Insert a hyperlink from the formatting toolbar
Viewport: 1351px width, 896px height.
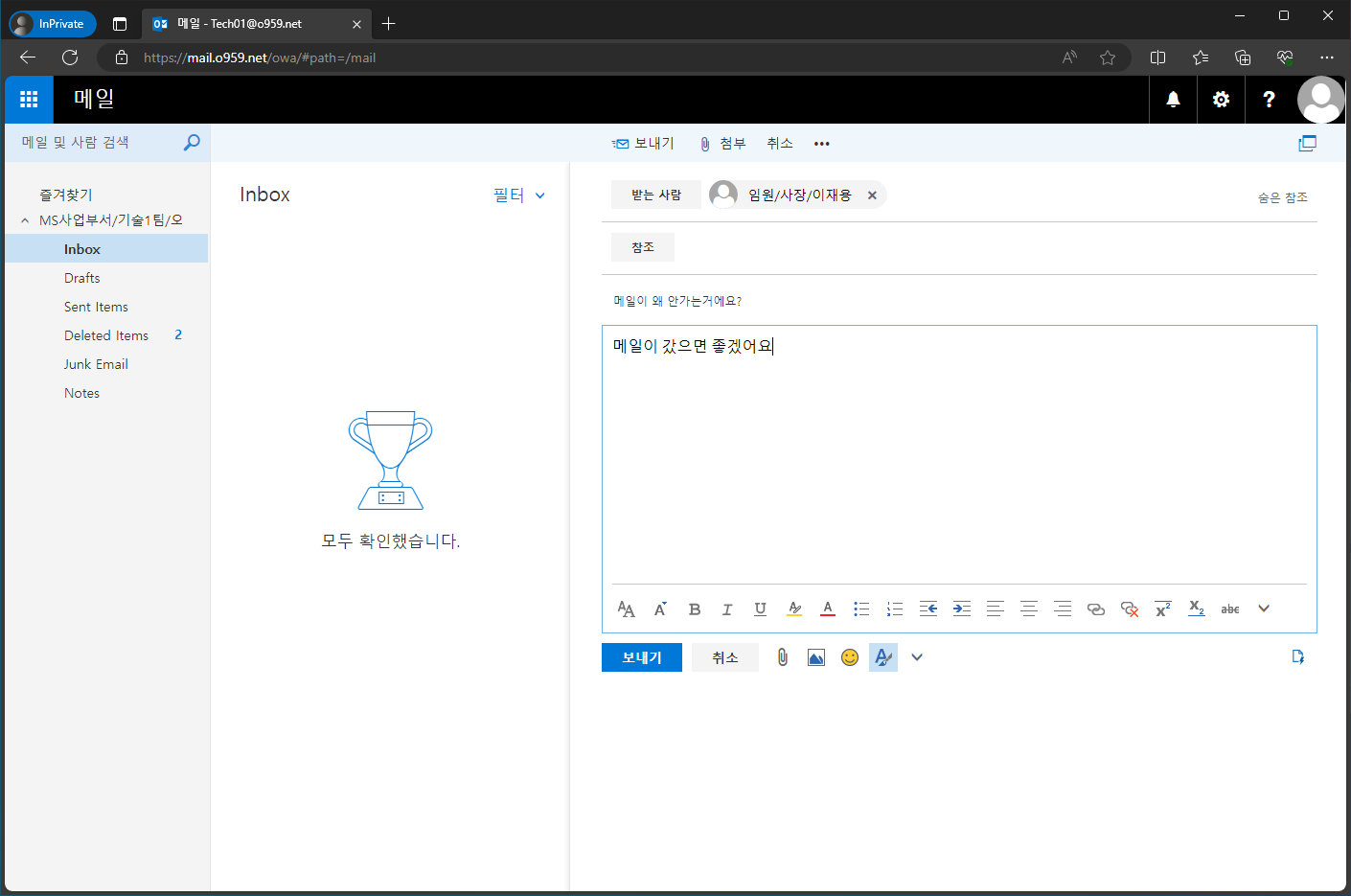(1096, 609)
